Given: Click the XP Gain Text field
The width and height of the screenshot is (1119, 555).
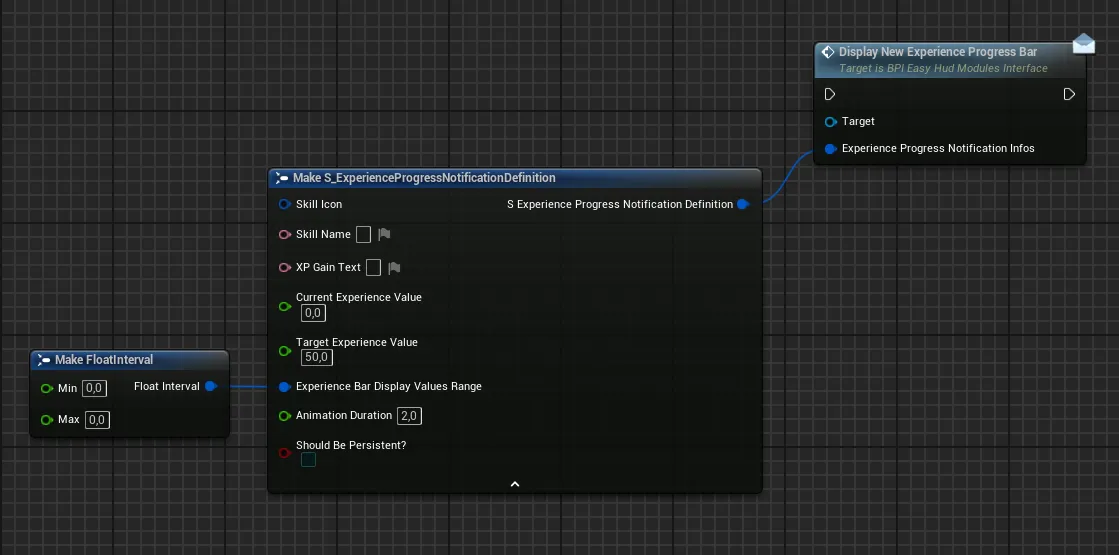Looking at the screenshot, I should (x=373, y=268).
